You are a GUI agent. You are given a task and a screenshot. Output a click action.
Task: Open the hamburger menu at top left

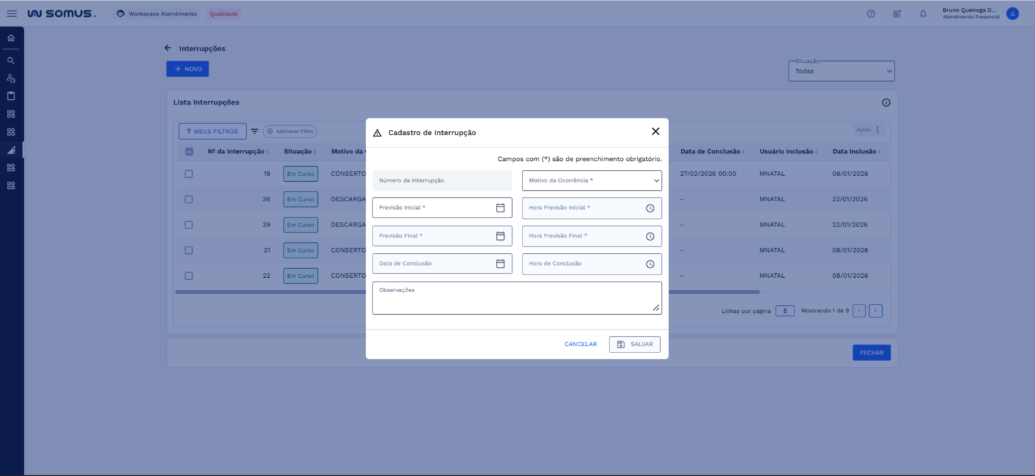11,13
